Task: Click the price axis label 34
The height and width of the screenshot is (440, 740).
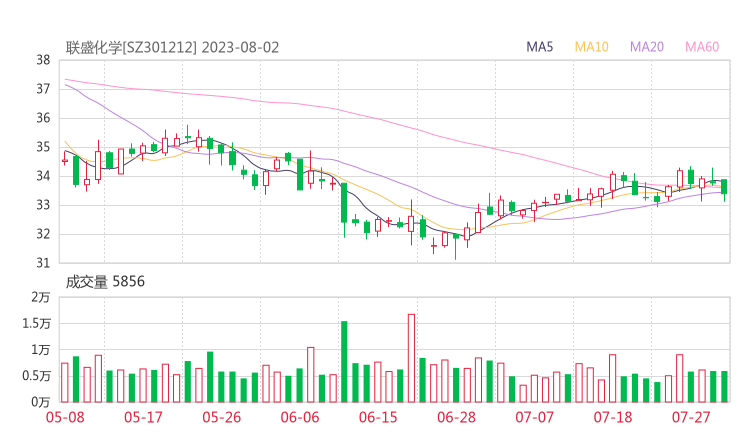Action: [43, 176]
